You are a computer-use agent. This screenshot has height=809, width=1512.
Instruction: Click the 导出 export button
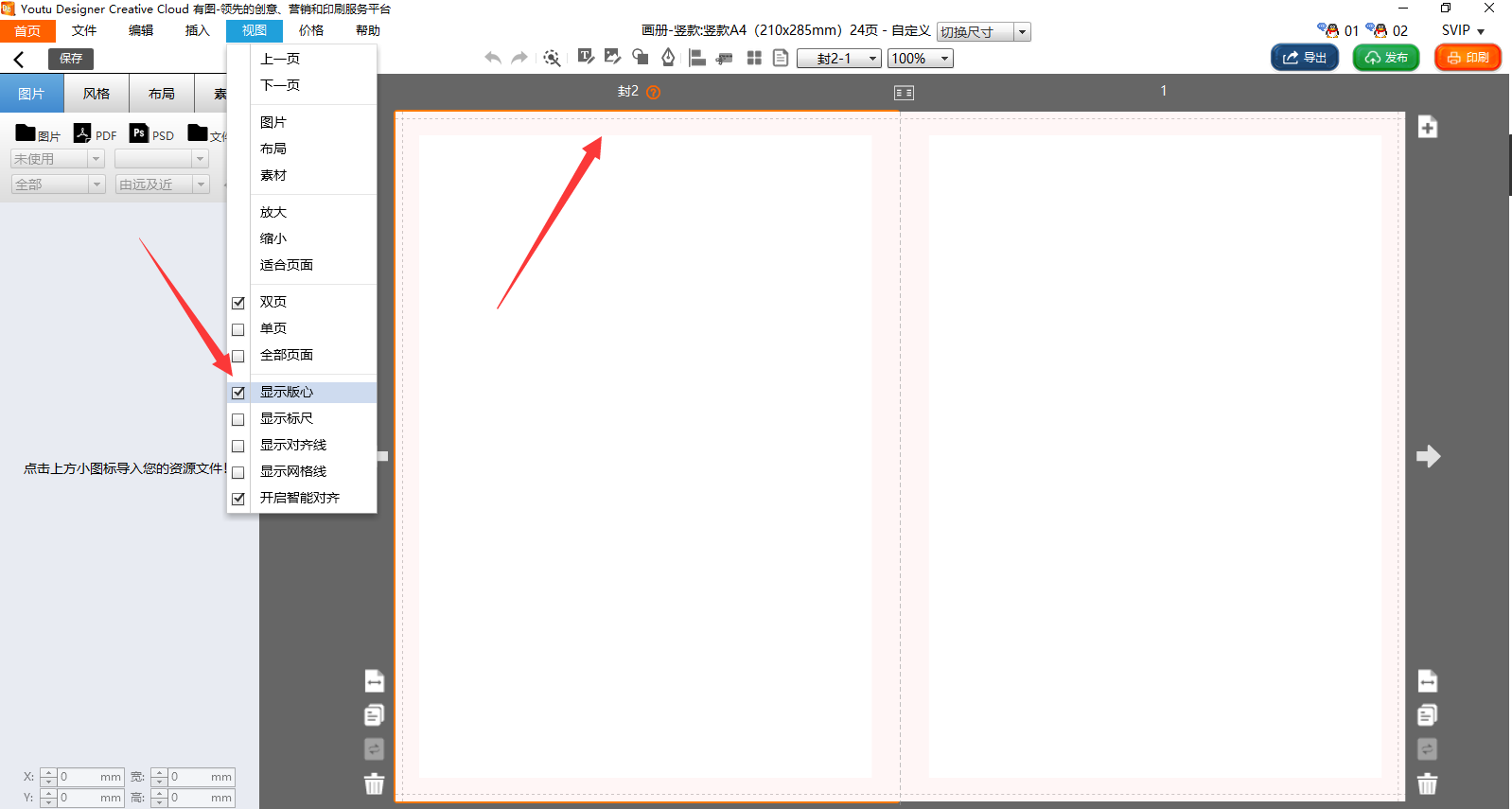tap(1304, 58)
